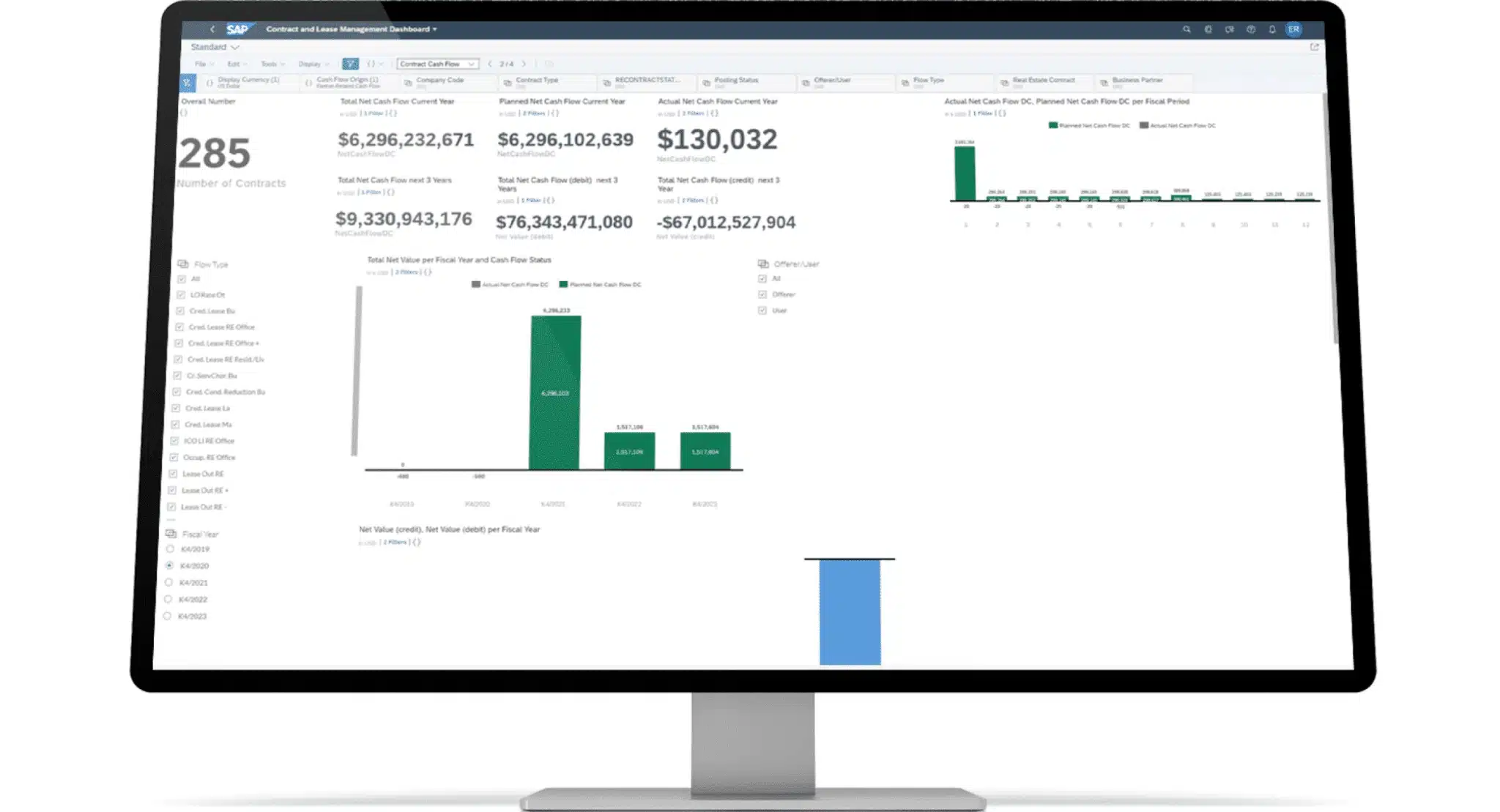Click the Fiscal Year panel header icon
This screenshot has width=1500, height=812.
(x=171, y=534)
